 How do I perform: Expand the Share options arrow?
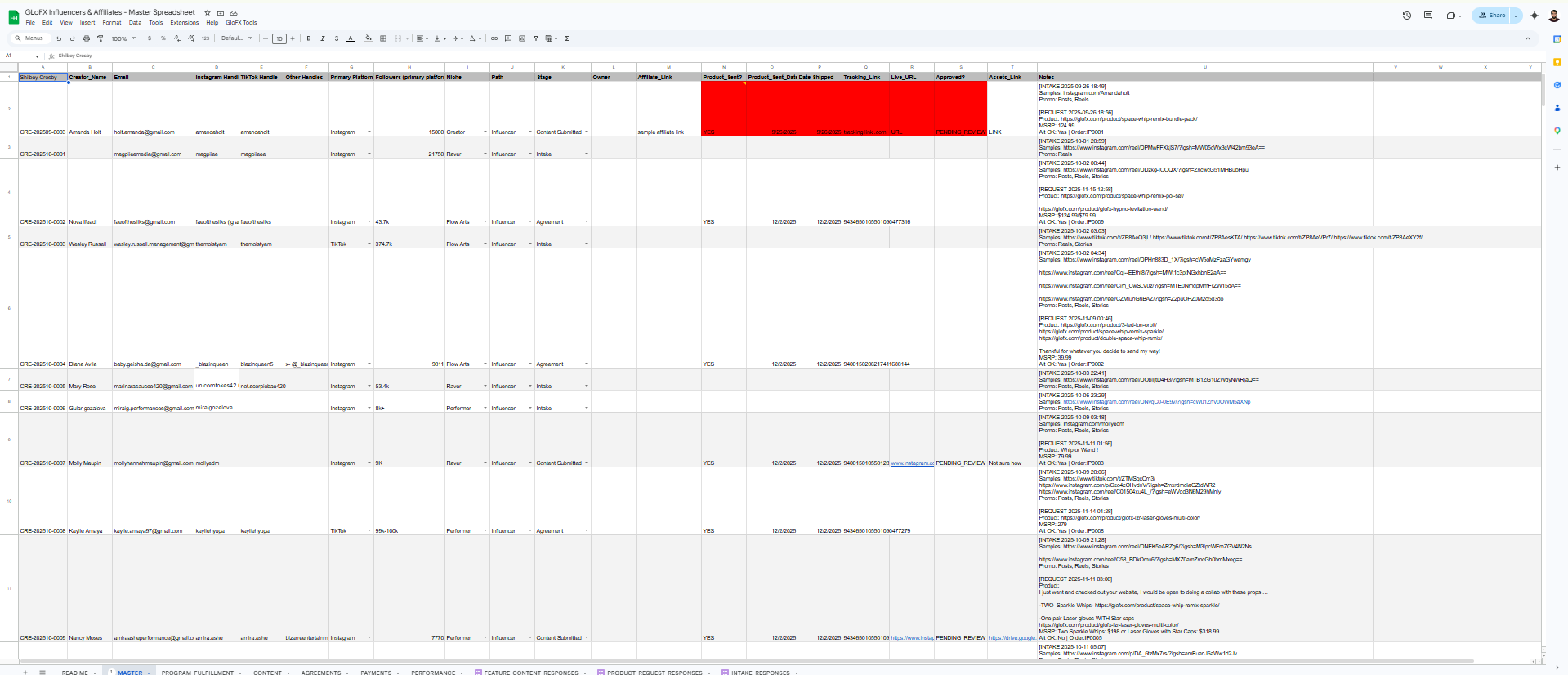[1516, 16]
